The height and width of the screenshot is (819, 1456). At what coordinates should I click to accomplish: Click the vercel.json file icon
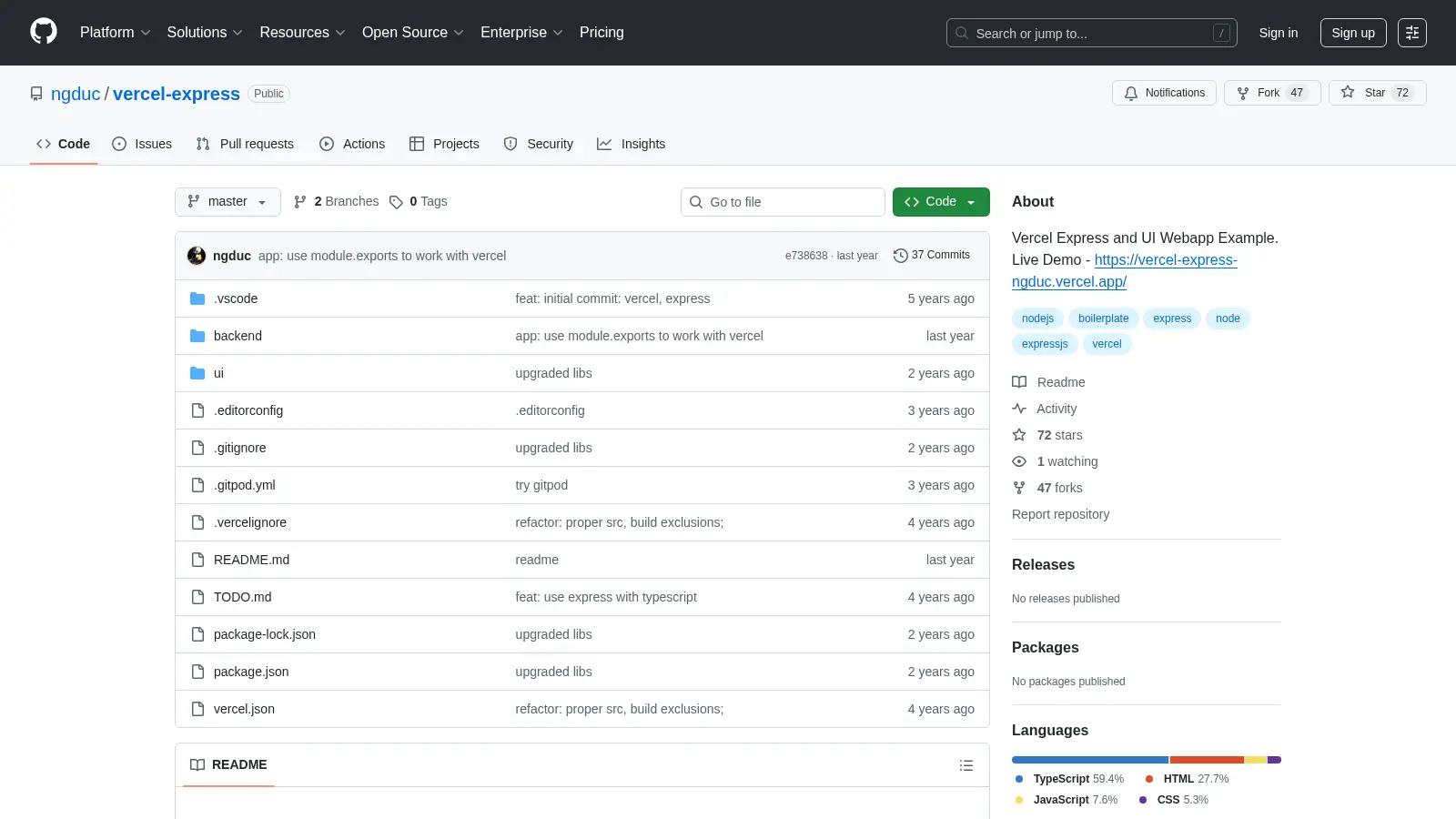pos(197,709)
